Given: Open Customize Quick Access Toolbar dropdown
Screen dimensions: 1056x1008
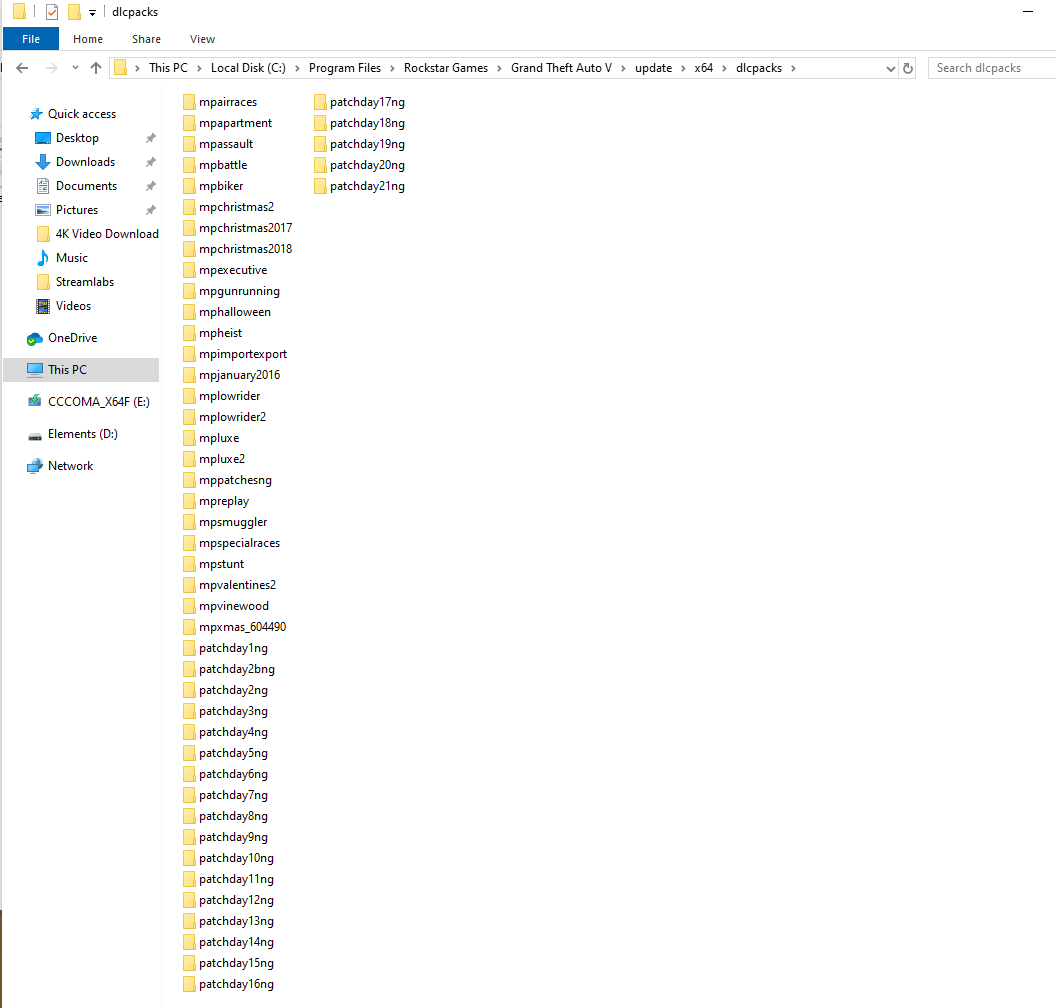Looking at the screenshot, I should (92, 12).
